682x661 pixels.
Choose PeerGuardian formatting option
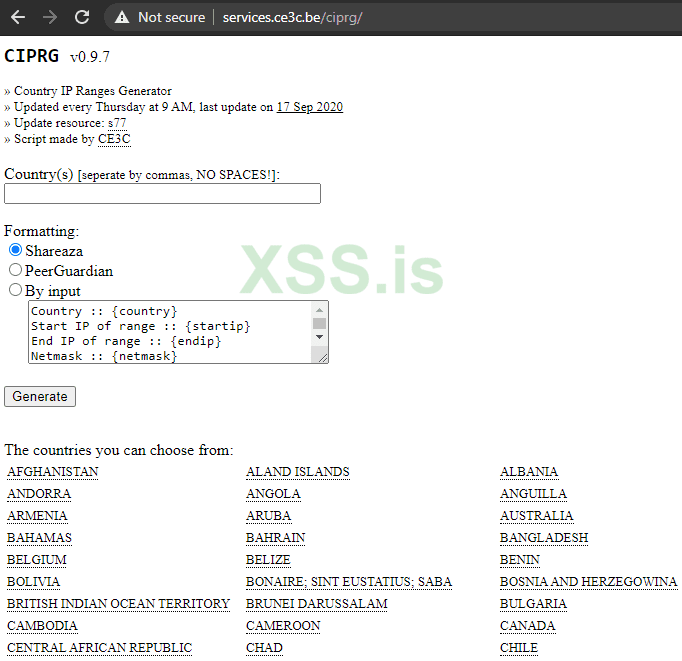(15, 270)
